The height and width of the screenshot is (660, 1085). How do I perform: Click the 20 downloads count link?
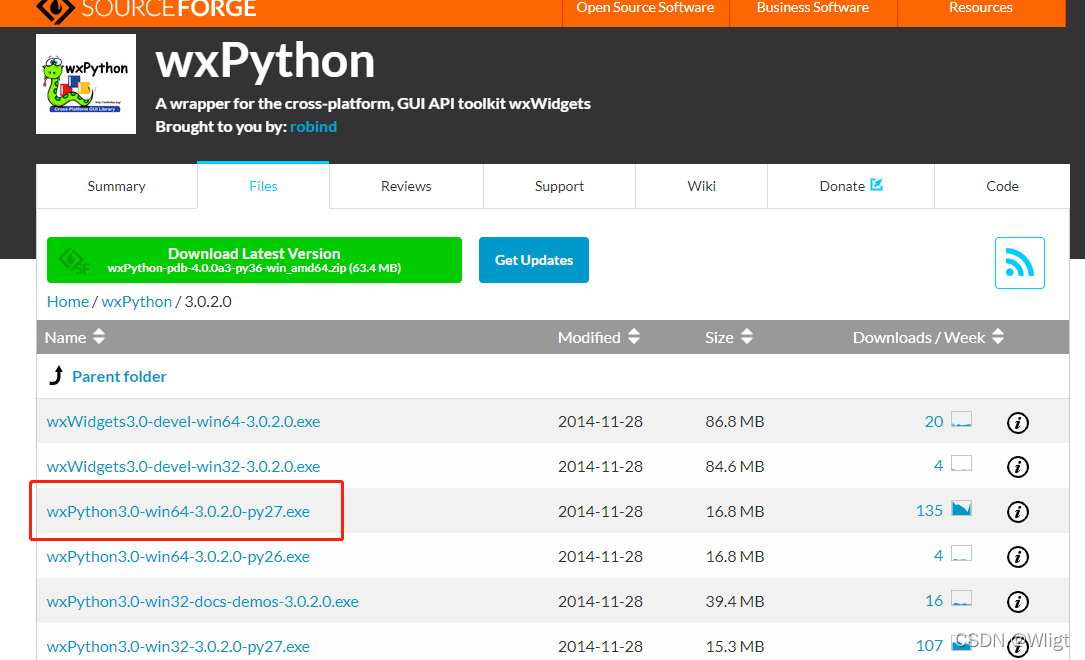point(933,421)
